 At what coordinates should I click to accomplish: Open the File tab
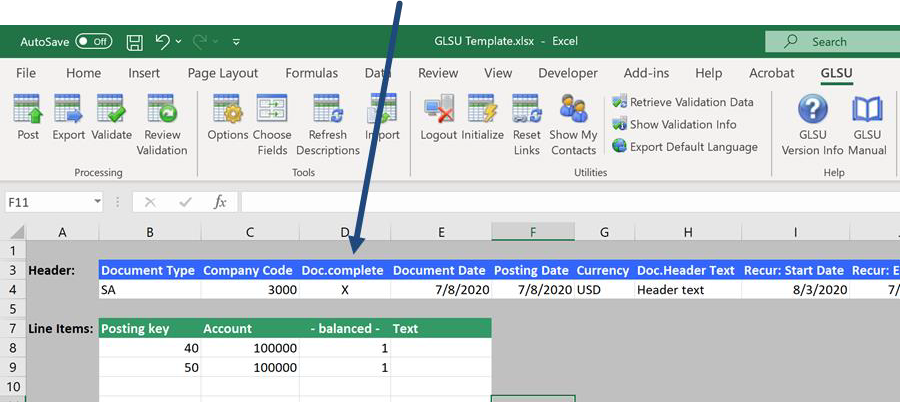click(x=26, y=74)
